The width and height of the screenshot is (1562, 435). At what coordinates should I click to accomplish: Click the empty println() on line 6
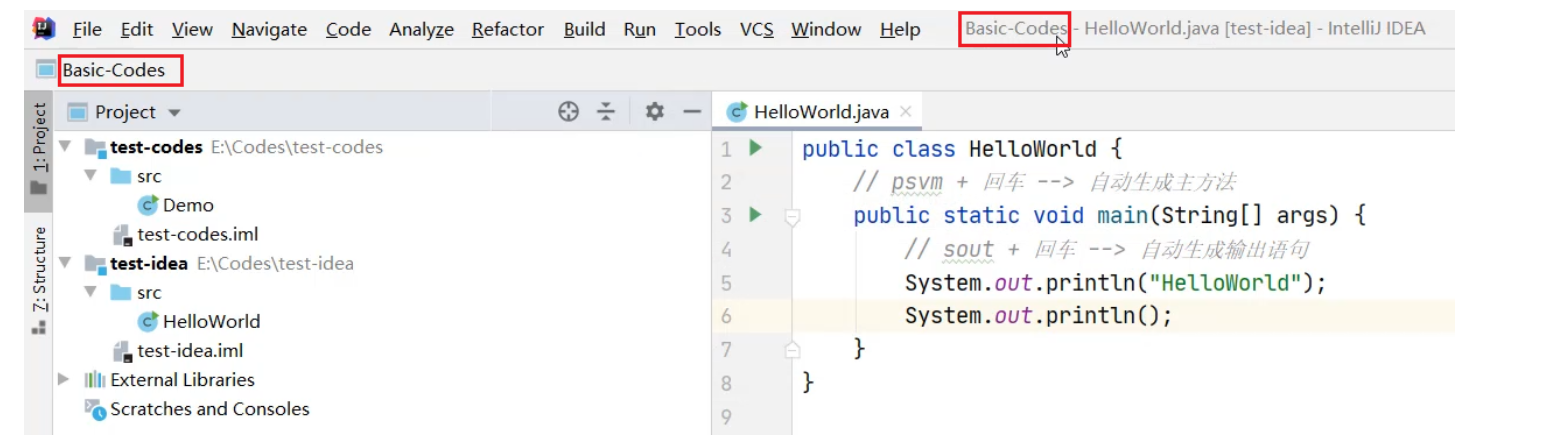coord(1038,316)
